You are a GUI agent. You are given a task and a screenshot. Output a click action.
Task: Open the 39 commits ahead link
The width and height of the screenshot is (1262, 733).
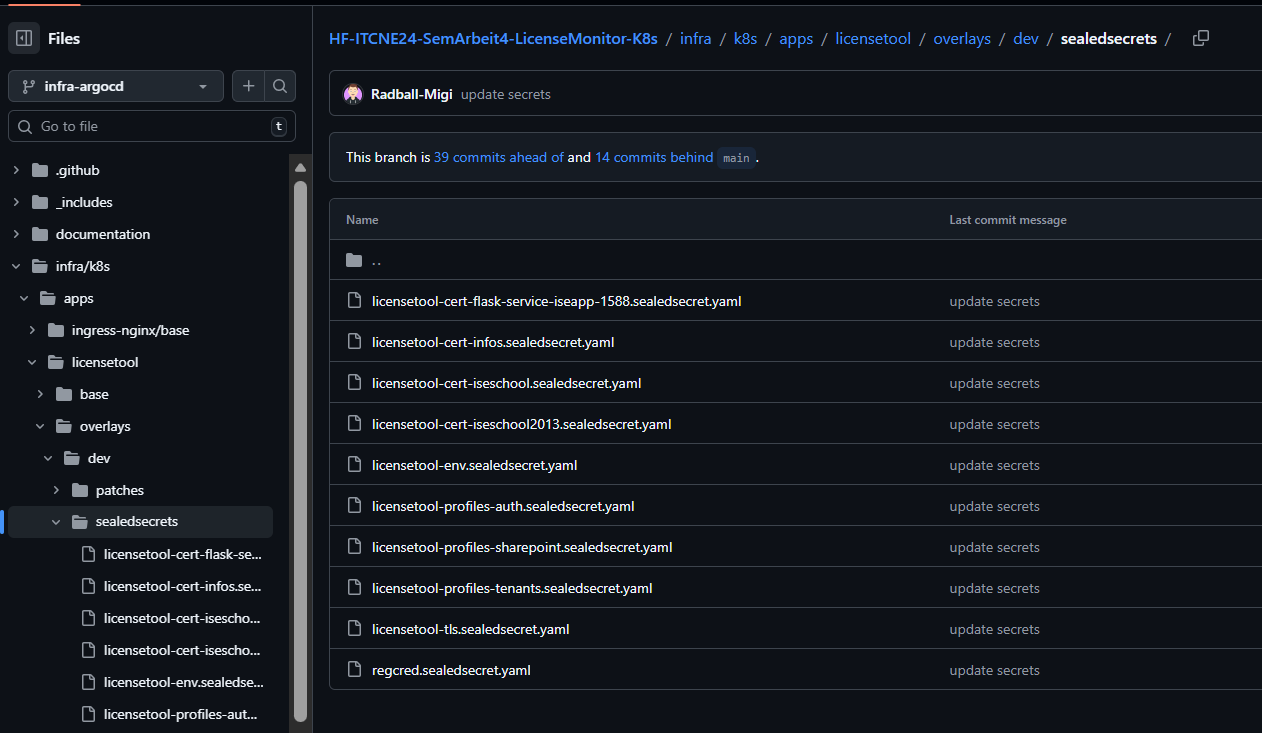[x=498, y=157]
